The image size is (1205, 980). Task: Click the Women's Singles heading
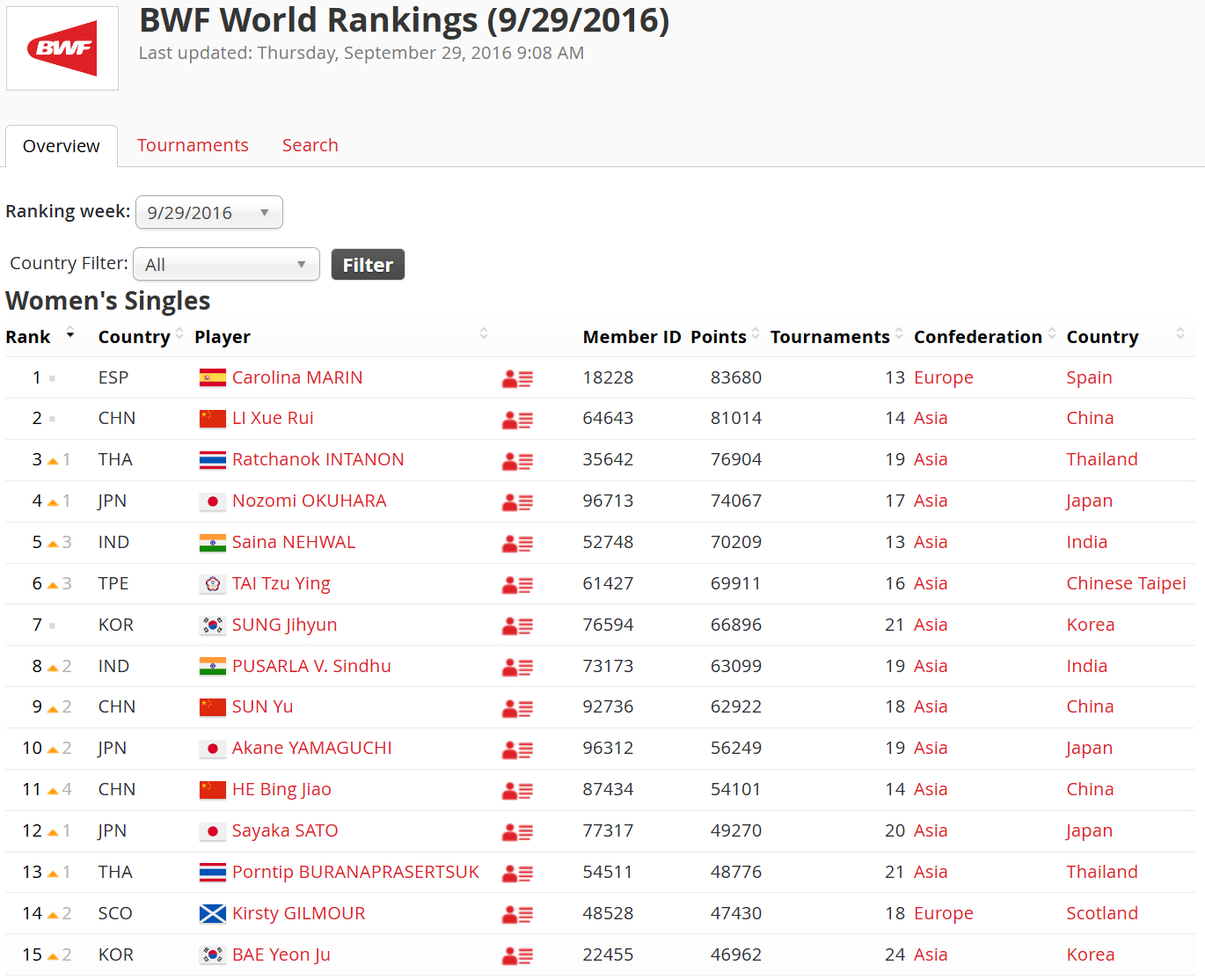point(108,301)
